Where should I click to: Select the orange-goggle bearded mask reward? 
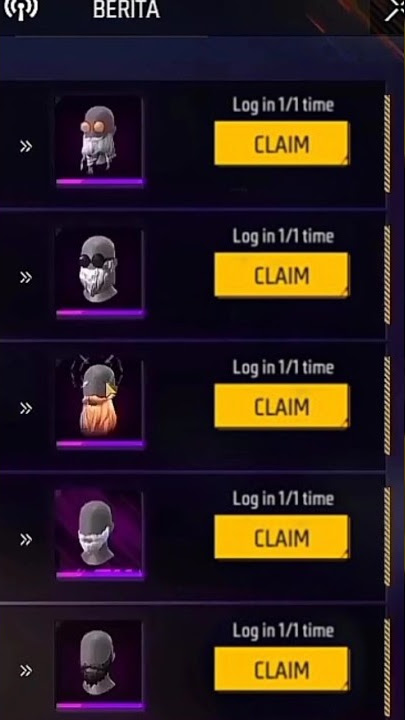[99, 140]
